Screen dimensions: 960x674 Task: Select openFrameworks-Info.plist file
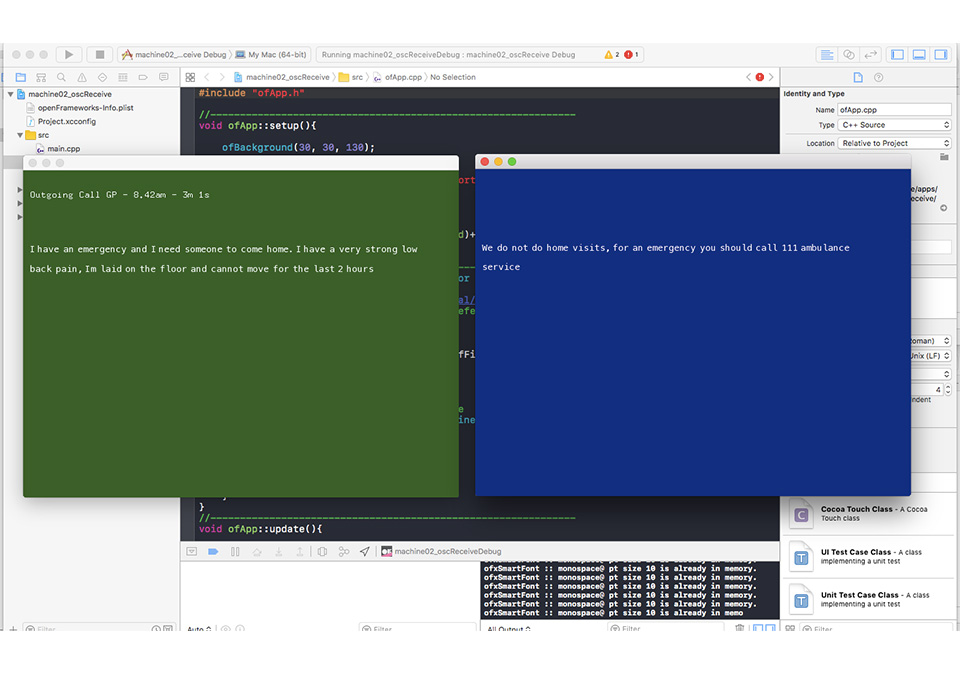(x=85, y=108)
